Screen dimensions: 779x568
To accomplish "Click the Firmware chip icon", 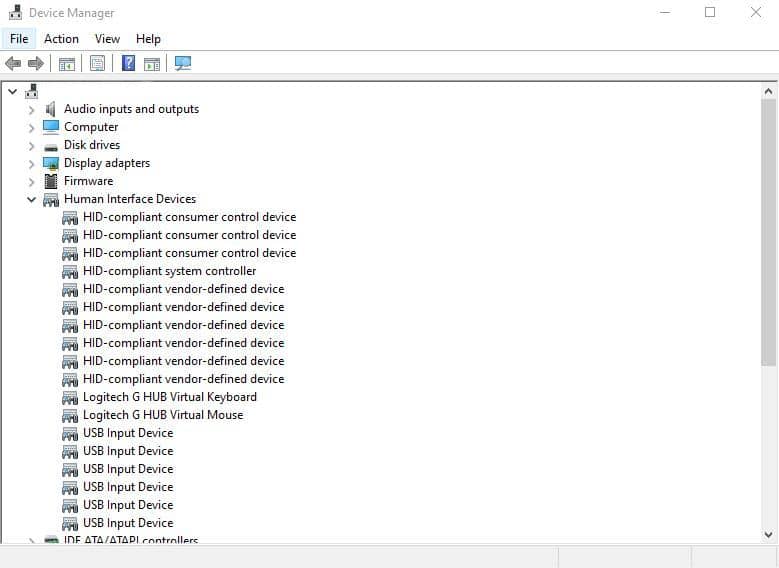I will (51, 181).
